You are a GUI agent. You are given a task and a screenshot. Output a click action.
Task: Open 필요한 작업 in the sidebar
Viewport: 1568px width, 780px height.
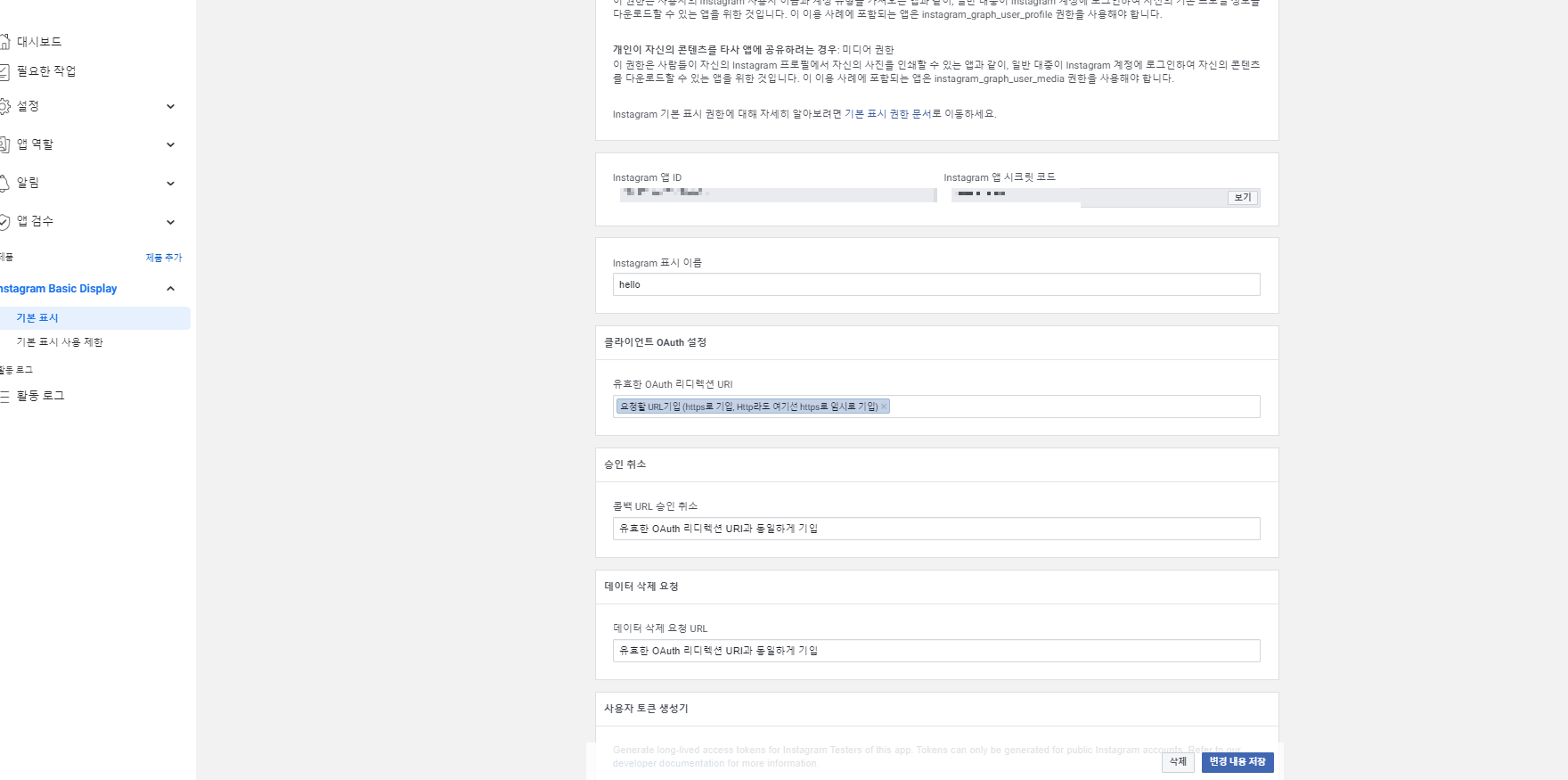tap(46, 71)
